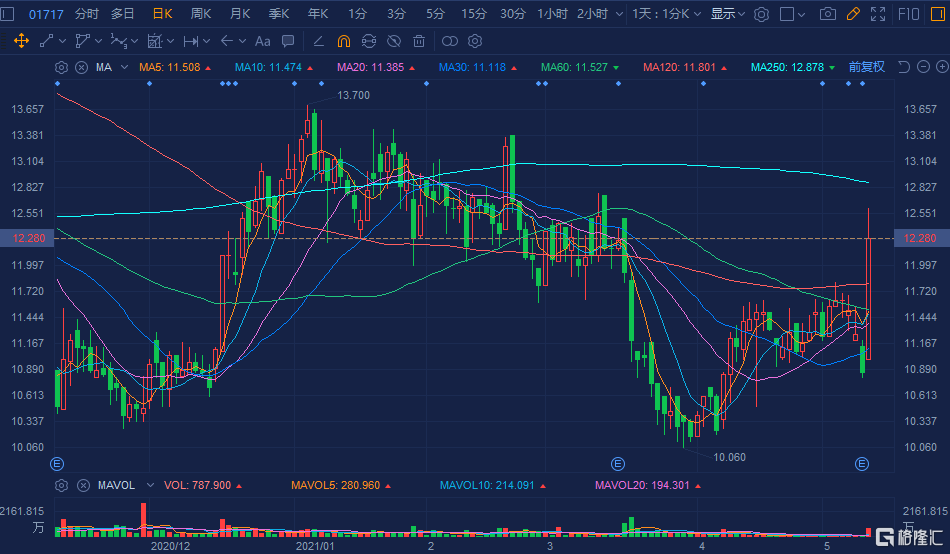Activate the pencil drawing tool icon
The height and width of the screenshot is (554, 950).
coord(853,14)
